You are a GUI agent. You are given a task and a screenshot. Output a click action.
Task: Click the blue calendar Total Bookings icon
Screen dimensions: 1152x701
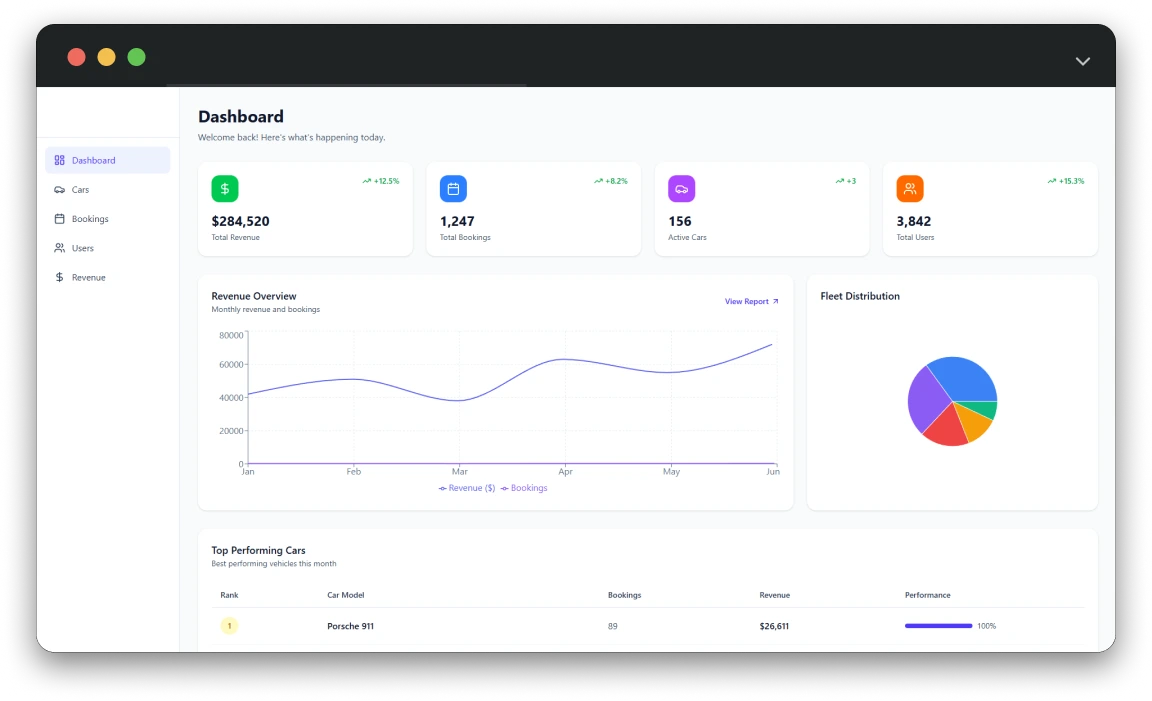click(453, 189)
